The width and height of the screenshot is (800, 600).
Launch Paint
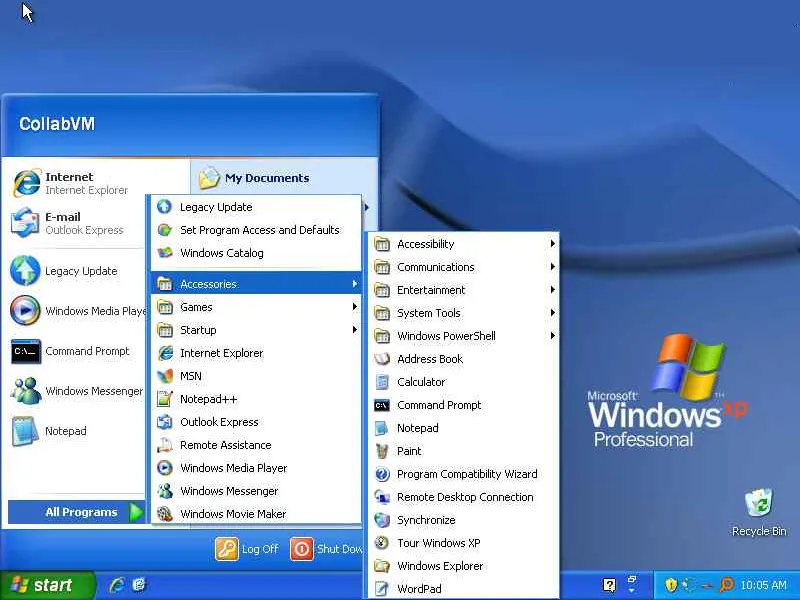click(463, 451)
